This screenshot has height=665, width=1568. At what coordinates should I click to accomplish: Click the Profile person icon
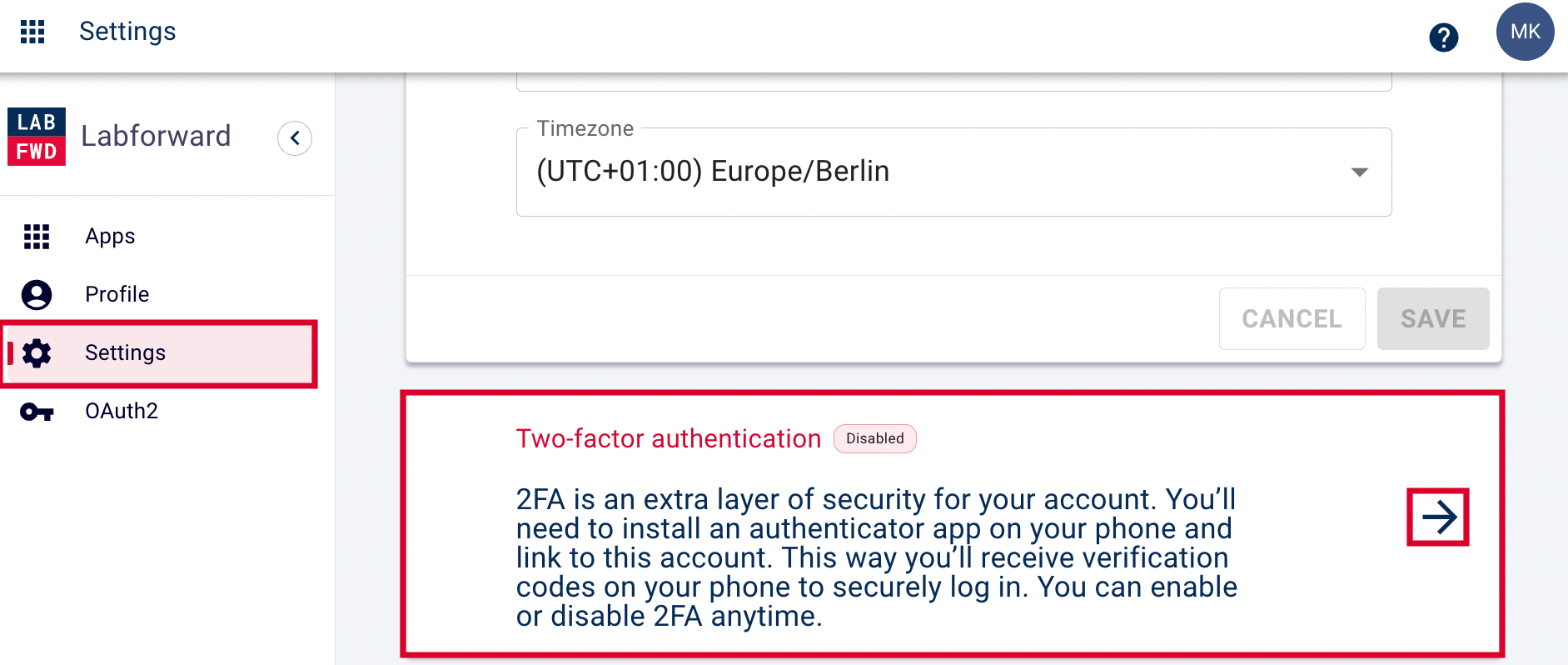point(37,295)
